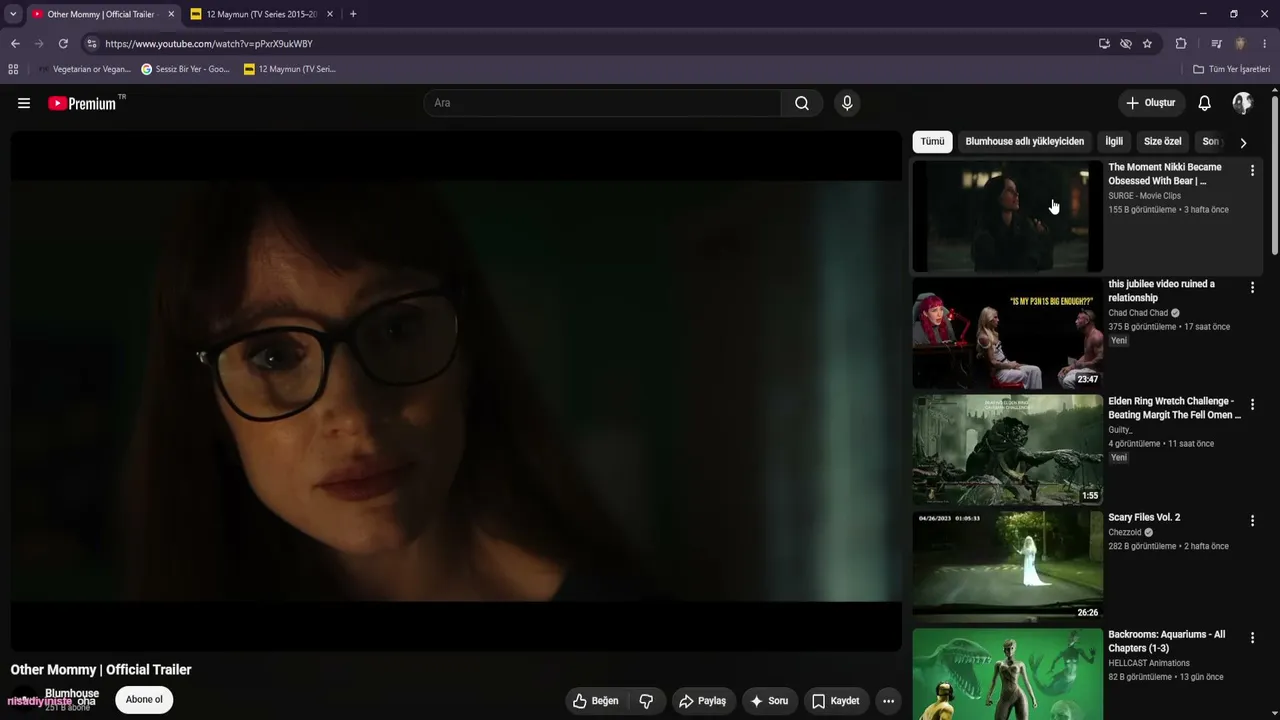Switch to the 12 Maymun TV Series tab
Viewport: 1280px width, 720px height.
coord(262,14)
